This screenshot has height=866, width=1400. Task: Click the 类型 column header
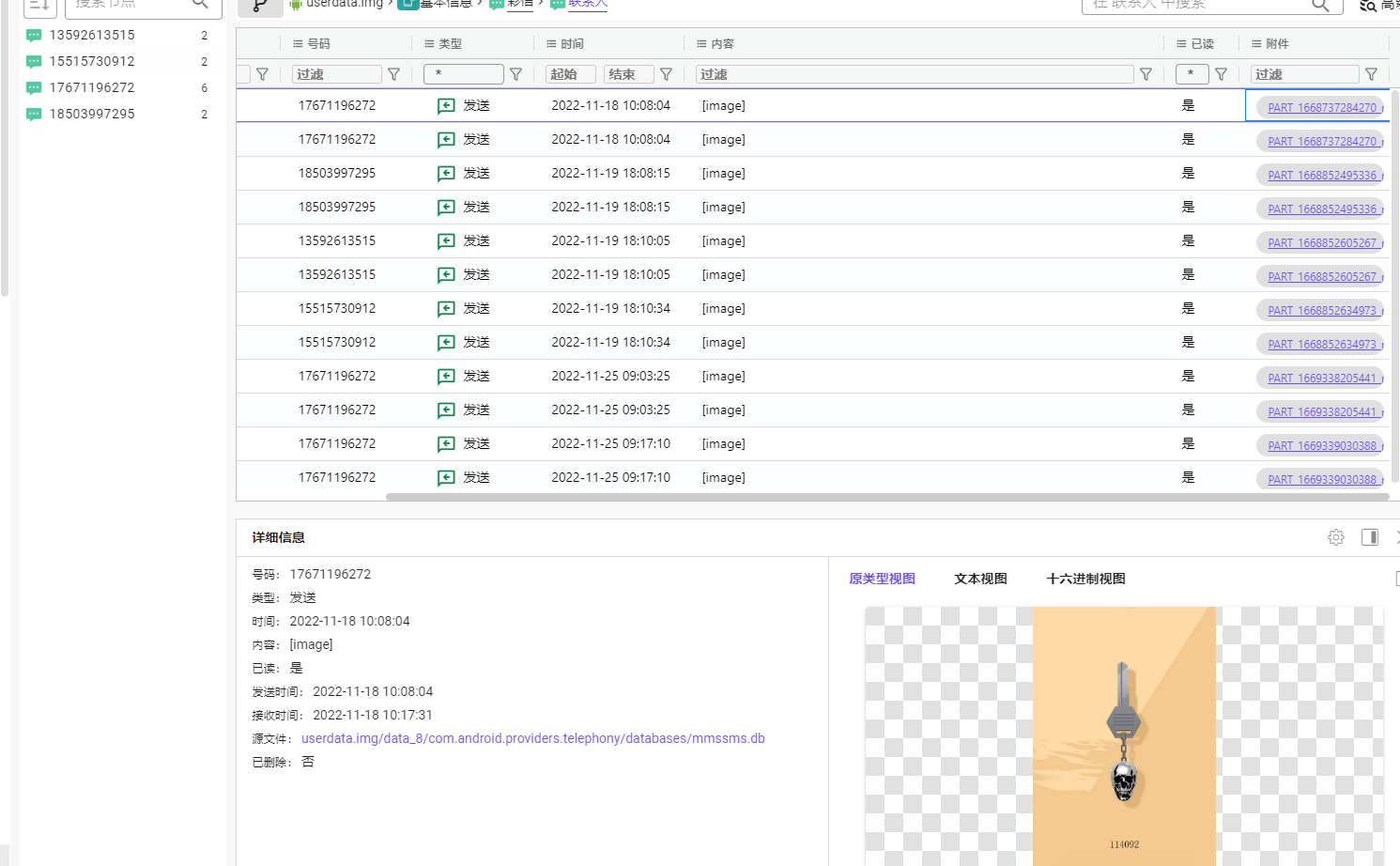pyautogui.click(x=450, y=44)
